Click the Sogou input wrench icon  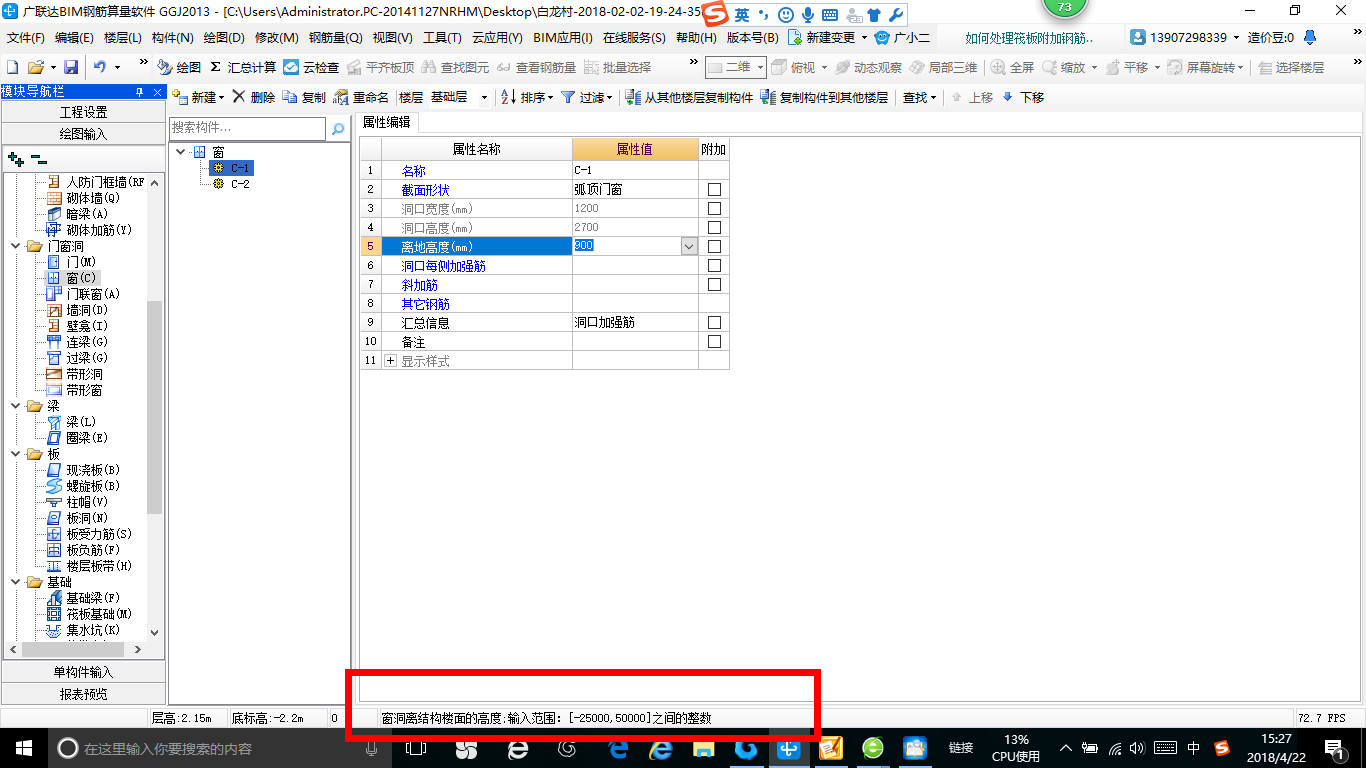tap(895, 15)
